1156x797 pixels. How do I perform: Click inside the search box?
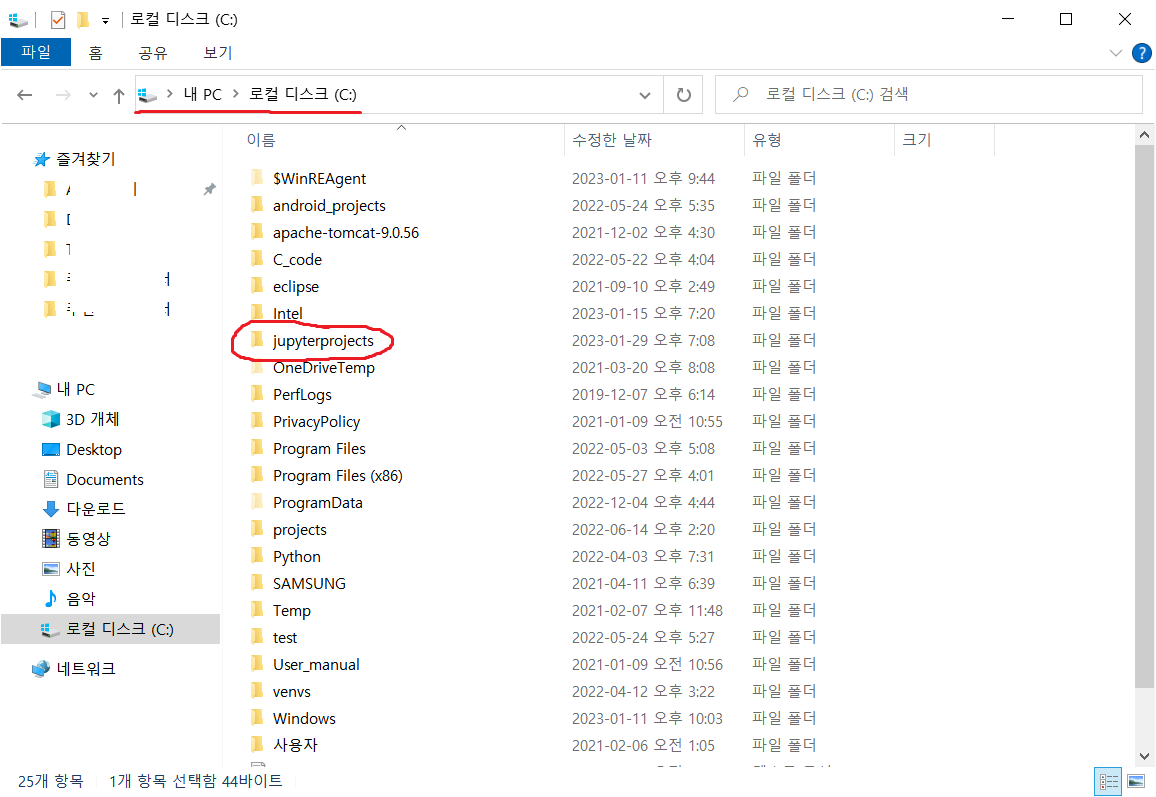[930, 94]
